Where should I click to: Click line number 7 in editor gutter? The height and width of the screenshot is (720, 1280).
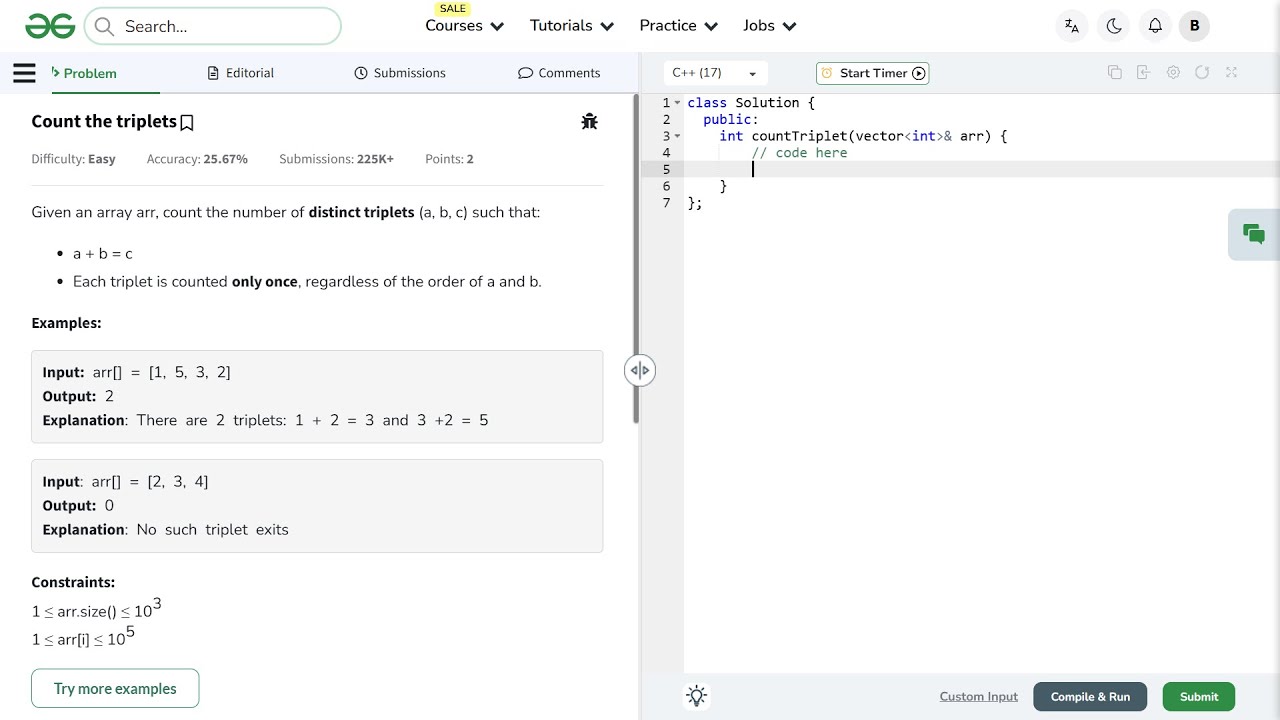pyautogui.click(x=666, y=203)
